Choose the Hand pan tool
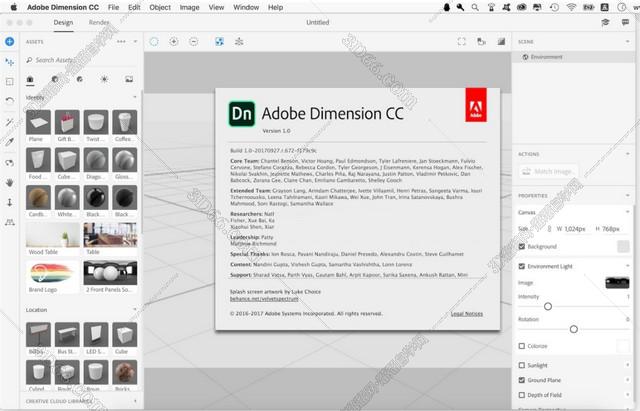 9,182
